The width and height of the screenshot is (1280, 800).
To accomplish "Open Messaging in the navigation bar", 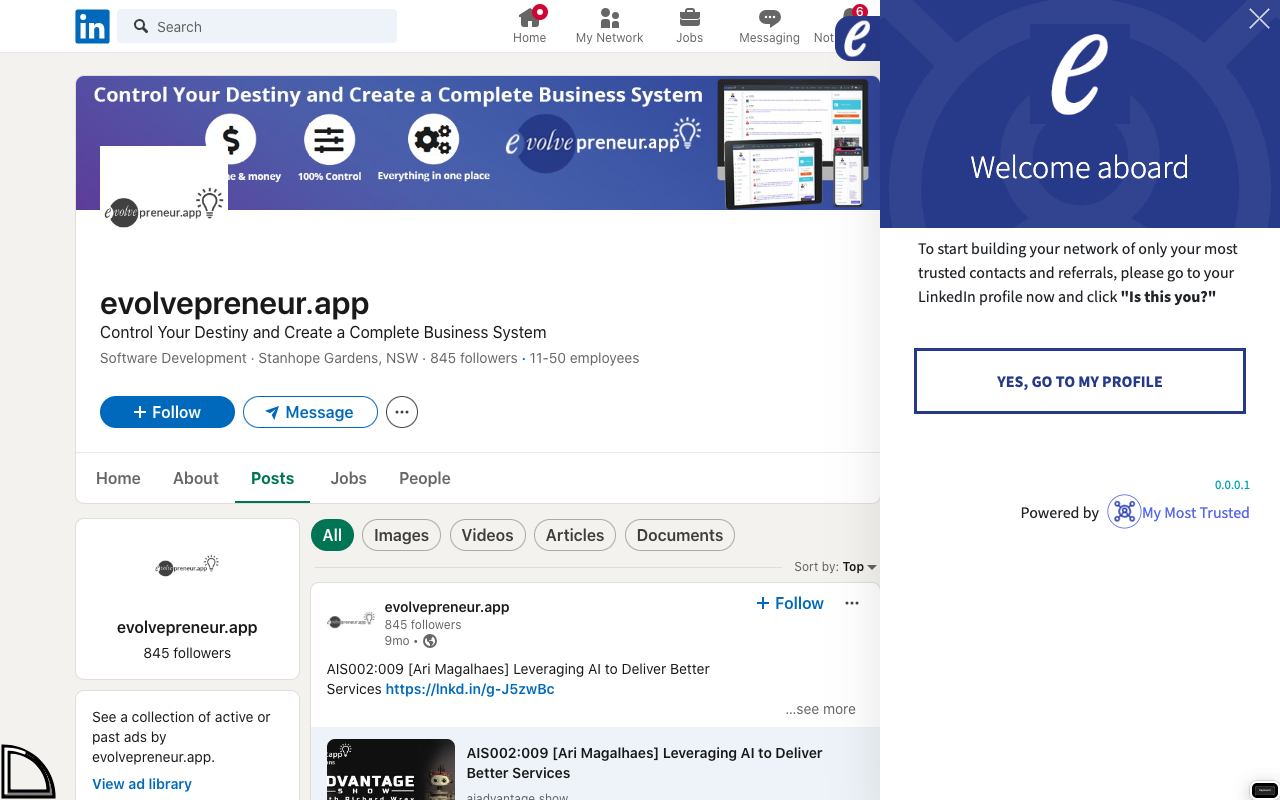I will tap(769, 26).
